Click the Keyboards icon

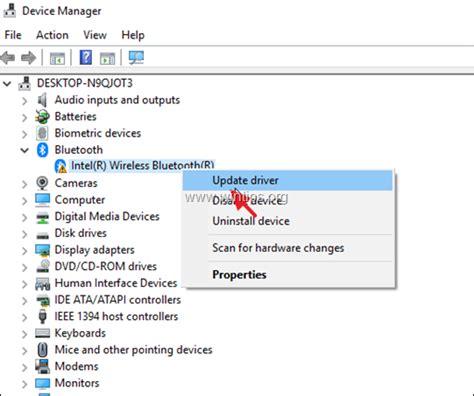coord(42,333)
